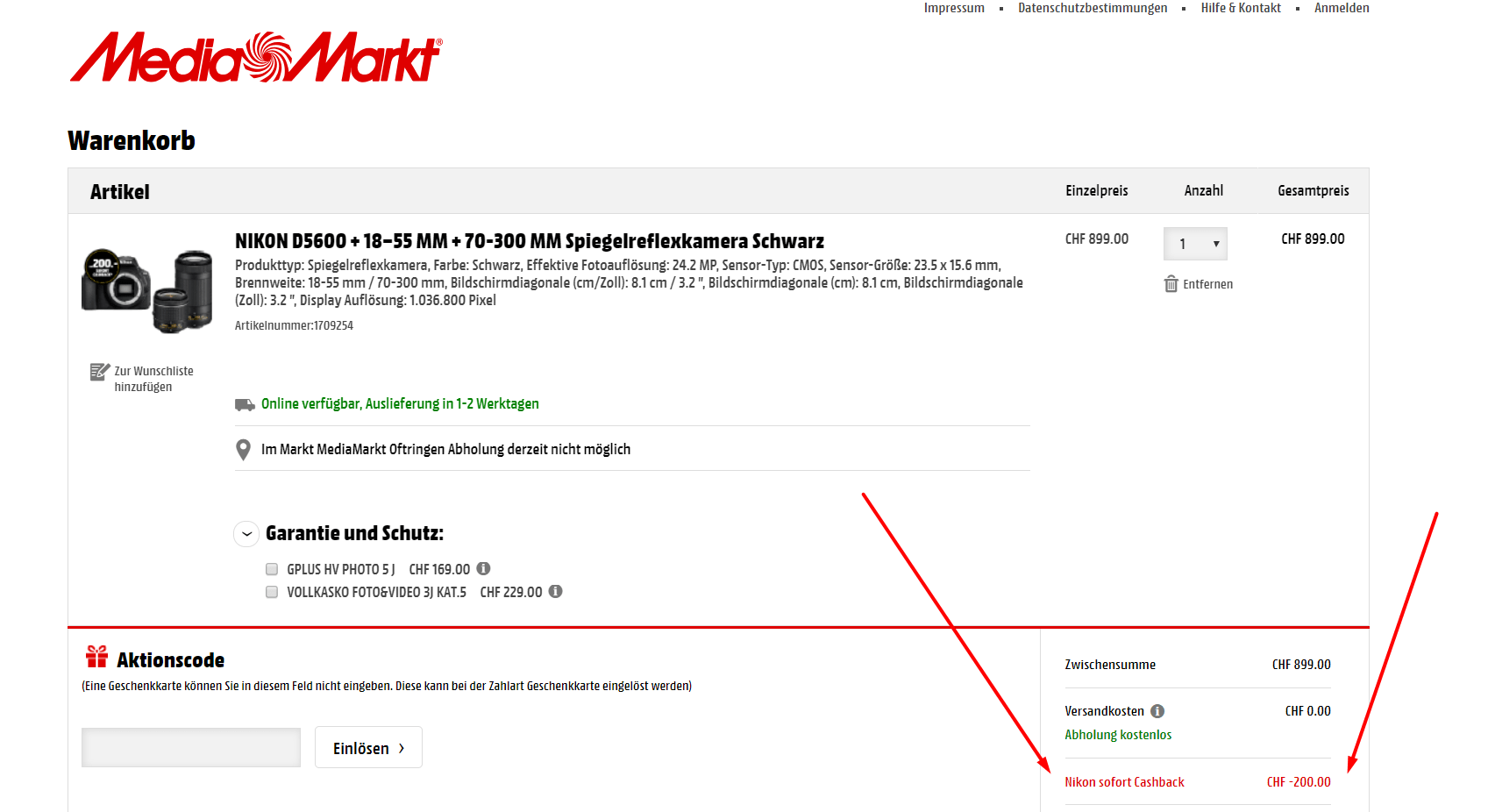The width and height of the screenshot is (1488, 812).
Task: Add item with Zur Wunschliste hinzufügen
Action: pyautogui.click(x=153, y=379)
